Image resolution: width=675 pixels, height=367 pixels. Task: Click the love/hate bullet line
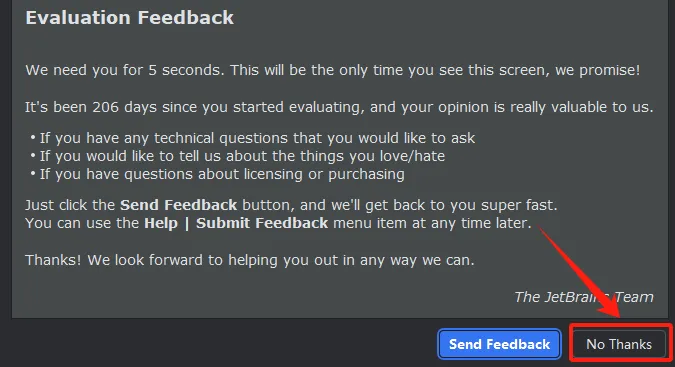[242, 156]
